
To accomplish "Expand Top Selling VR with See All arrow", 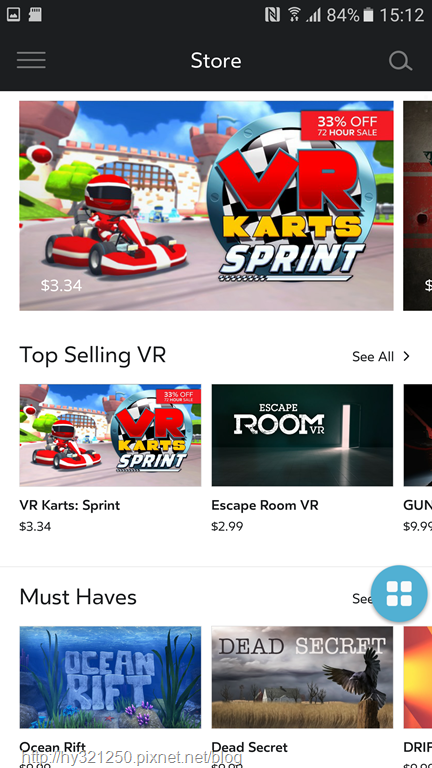I will 407,356.
